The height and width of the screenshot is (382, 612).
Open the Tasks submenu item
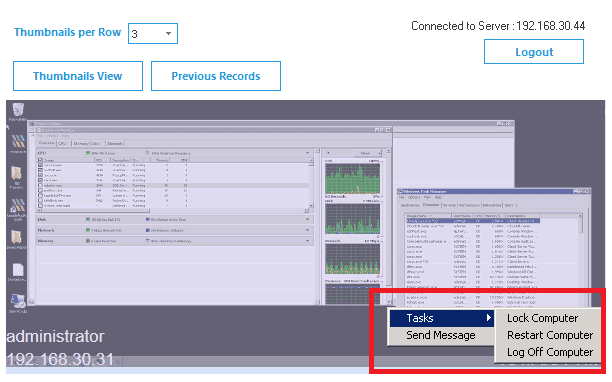click(441, 318)
